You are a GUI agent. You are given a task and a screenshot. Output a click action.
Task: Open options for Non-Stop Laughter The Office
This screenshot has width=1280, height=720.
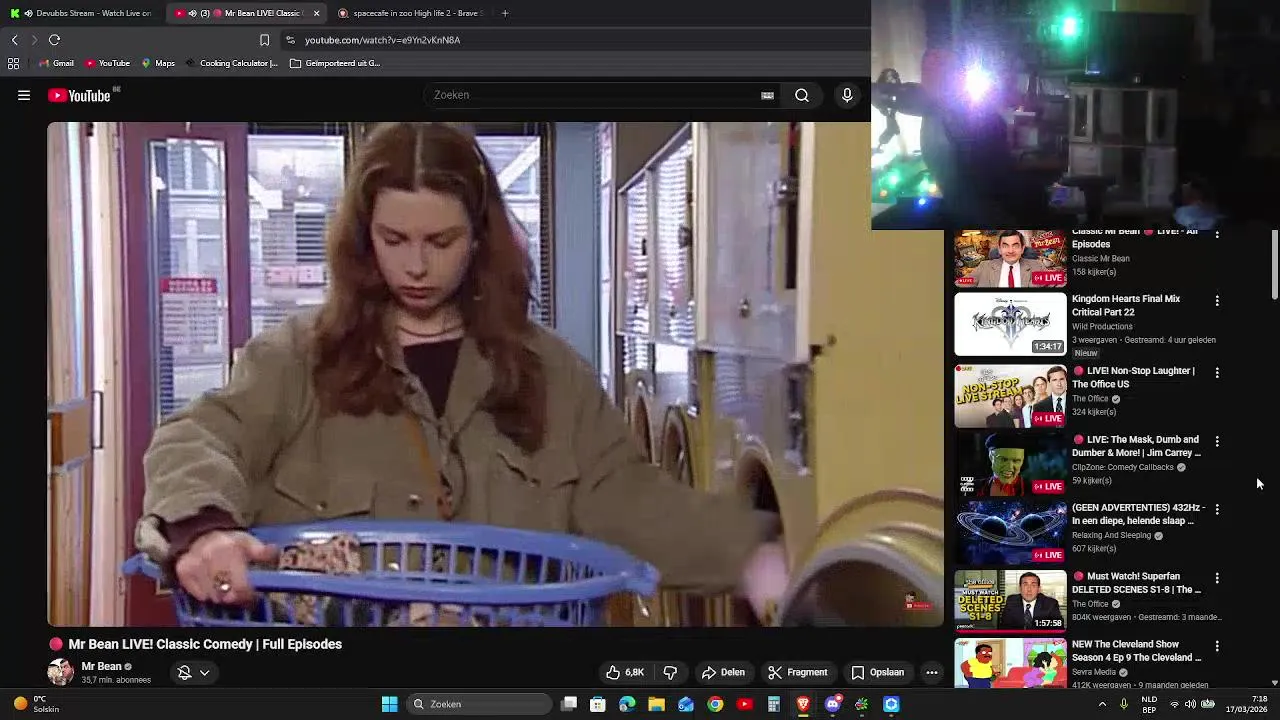click(1217, 372)
